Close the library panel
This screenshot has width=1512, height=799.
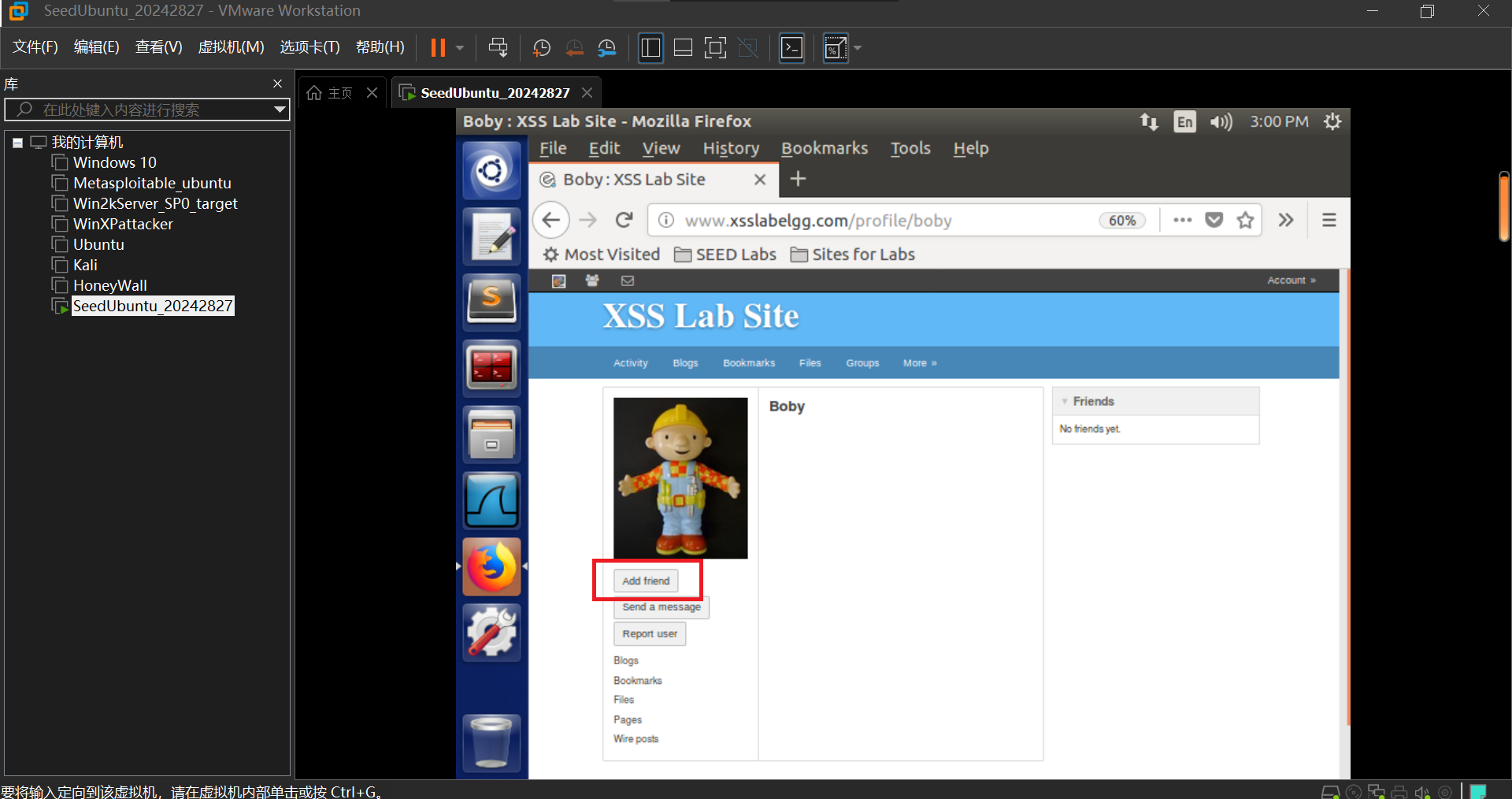pyautogui.click(x=277, y=84)
